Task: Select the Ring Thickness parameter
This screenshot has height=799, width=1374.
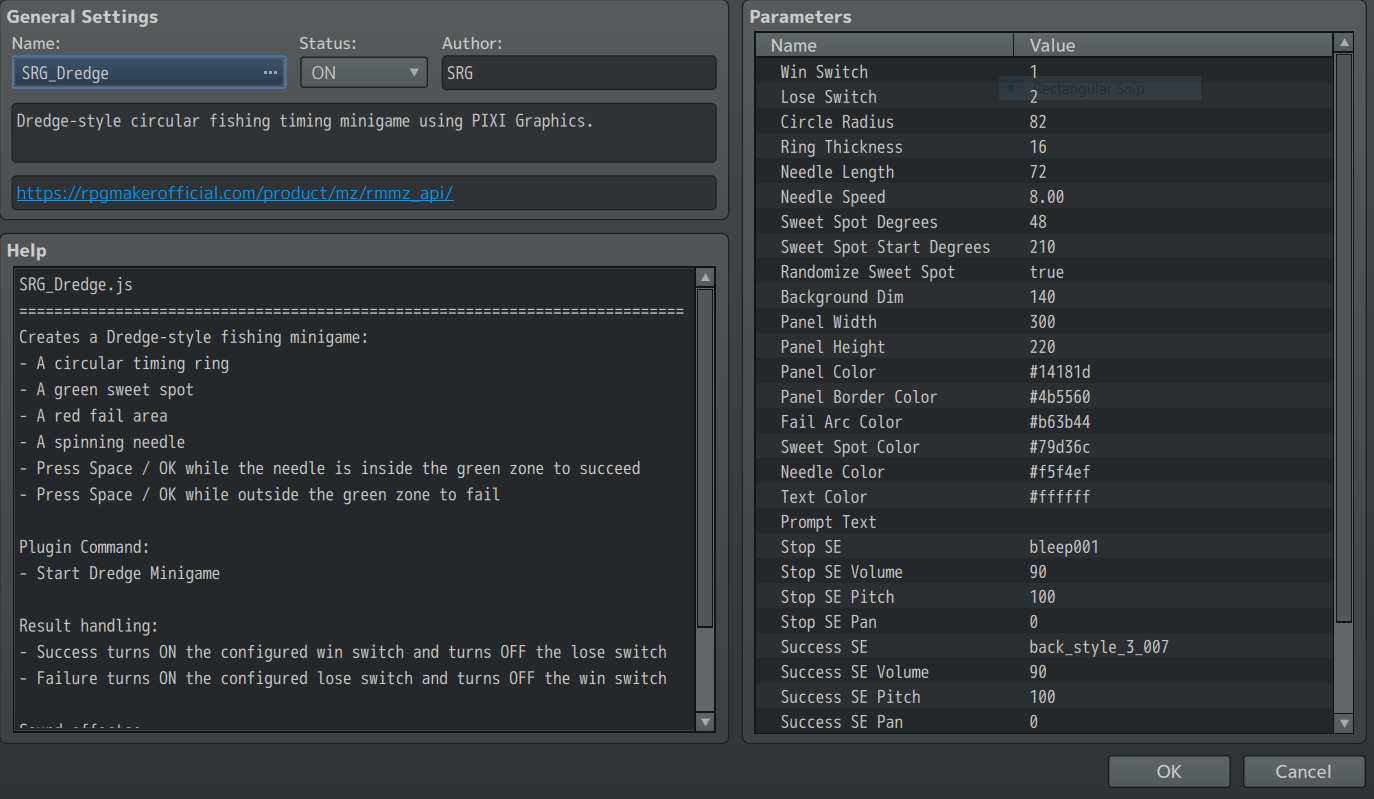Action: point(1045,147)
